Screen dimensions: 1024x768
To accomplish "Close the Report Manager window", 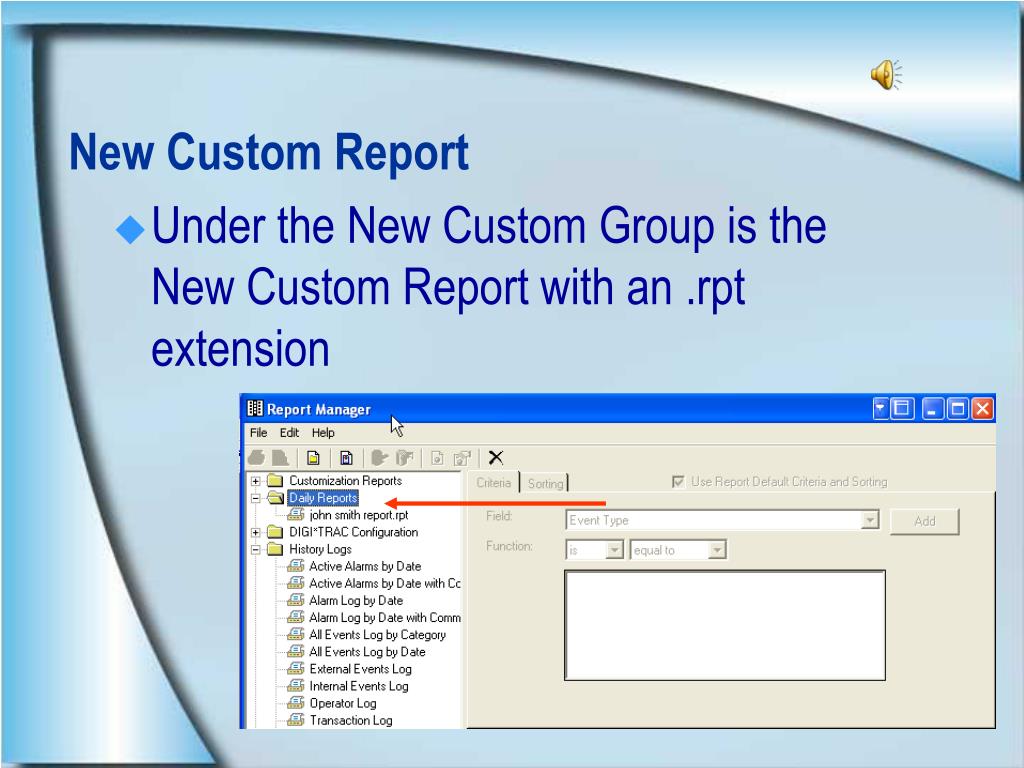I will (982, 409).
